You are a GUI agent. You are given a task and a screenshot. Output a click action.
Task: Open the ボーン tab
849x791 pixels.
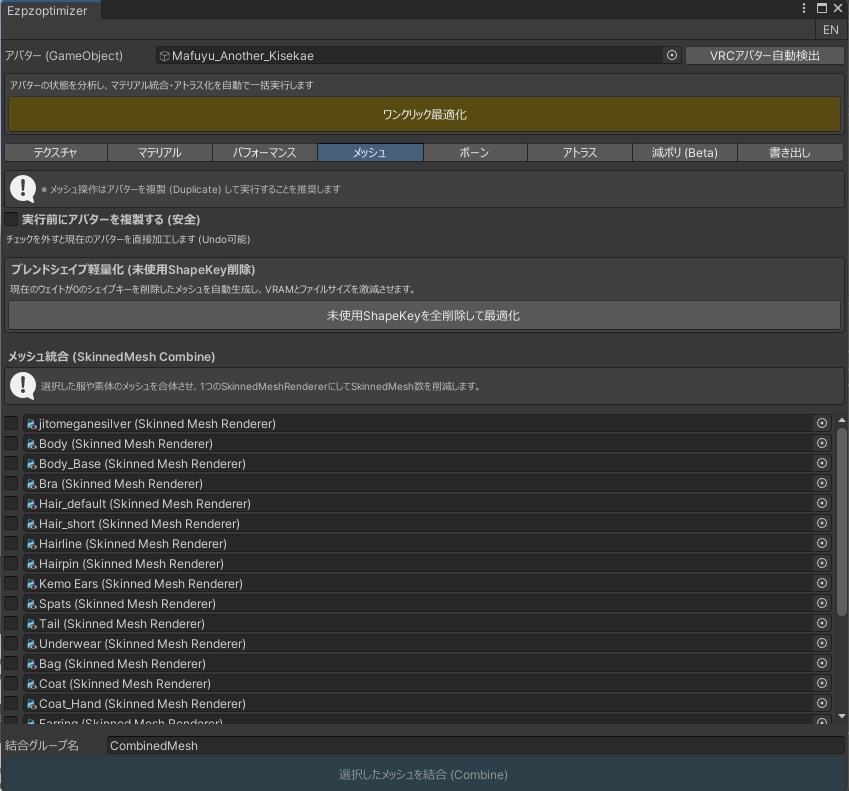[x=474, y=153]
